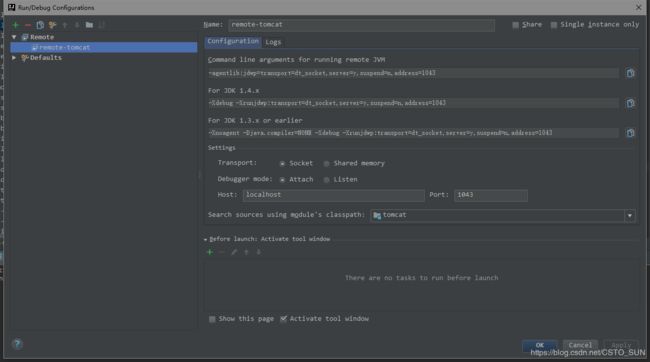
Task: Collapse the Remote tree node
Action: tap(14, 37)
